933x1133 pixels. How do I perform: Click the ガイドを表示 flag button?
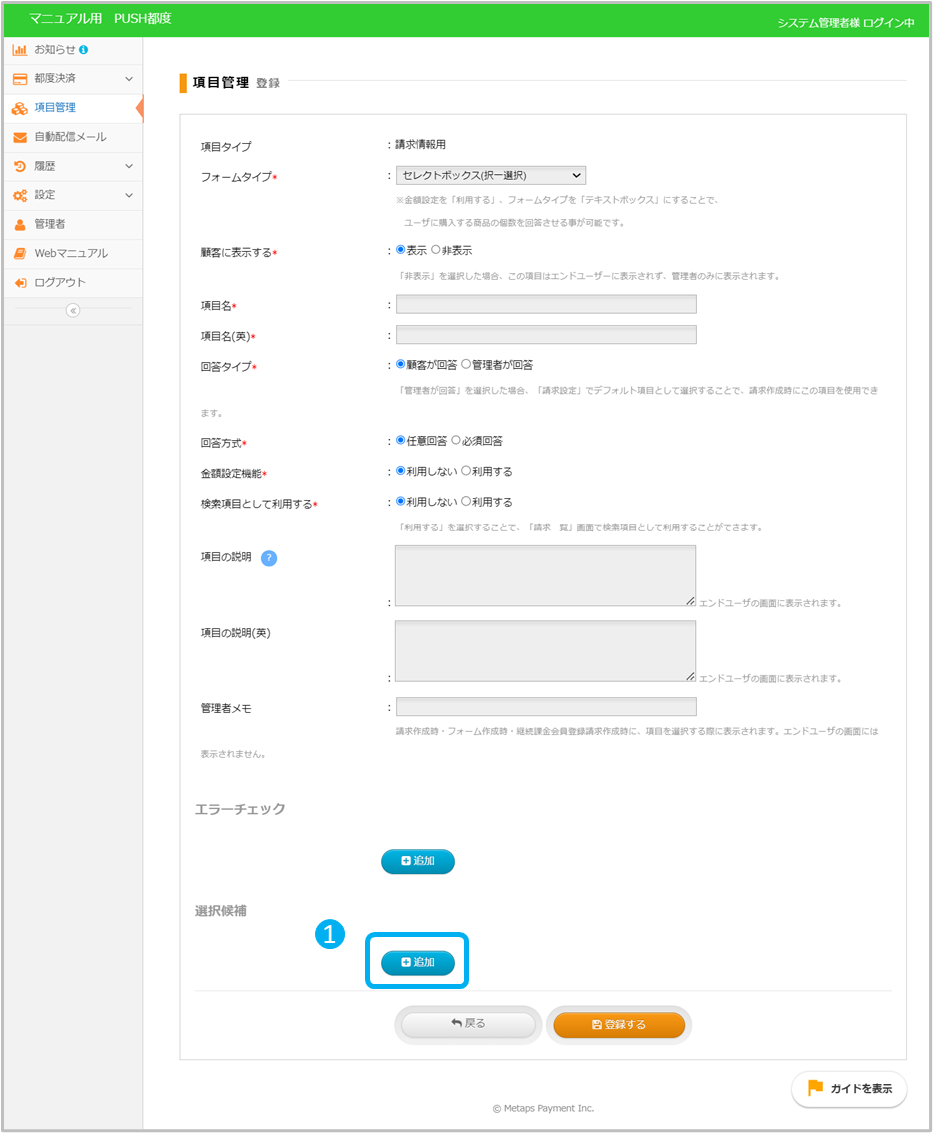coord(849,1089)
